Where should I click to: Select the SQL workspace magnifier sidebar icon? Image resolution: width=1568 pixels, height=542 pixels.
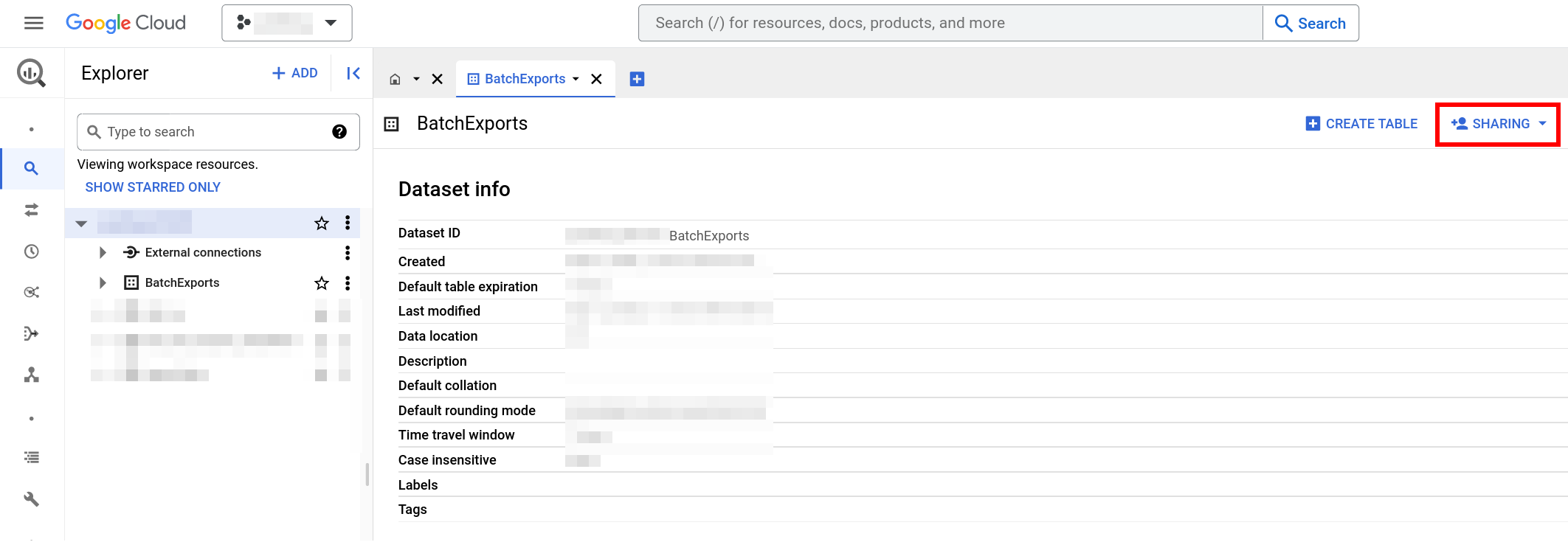[31, 168]
